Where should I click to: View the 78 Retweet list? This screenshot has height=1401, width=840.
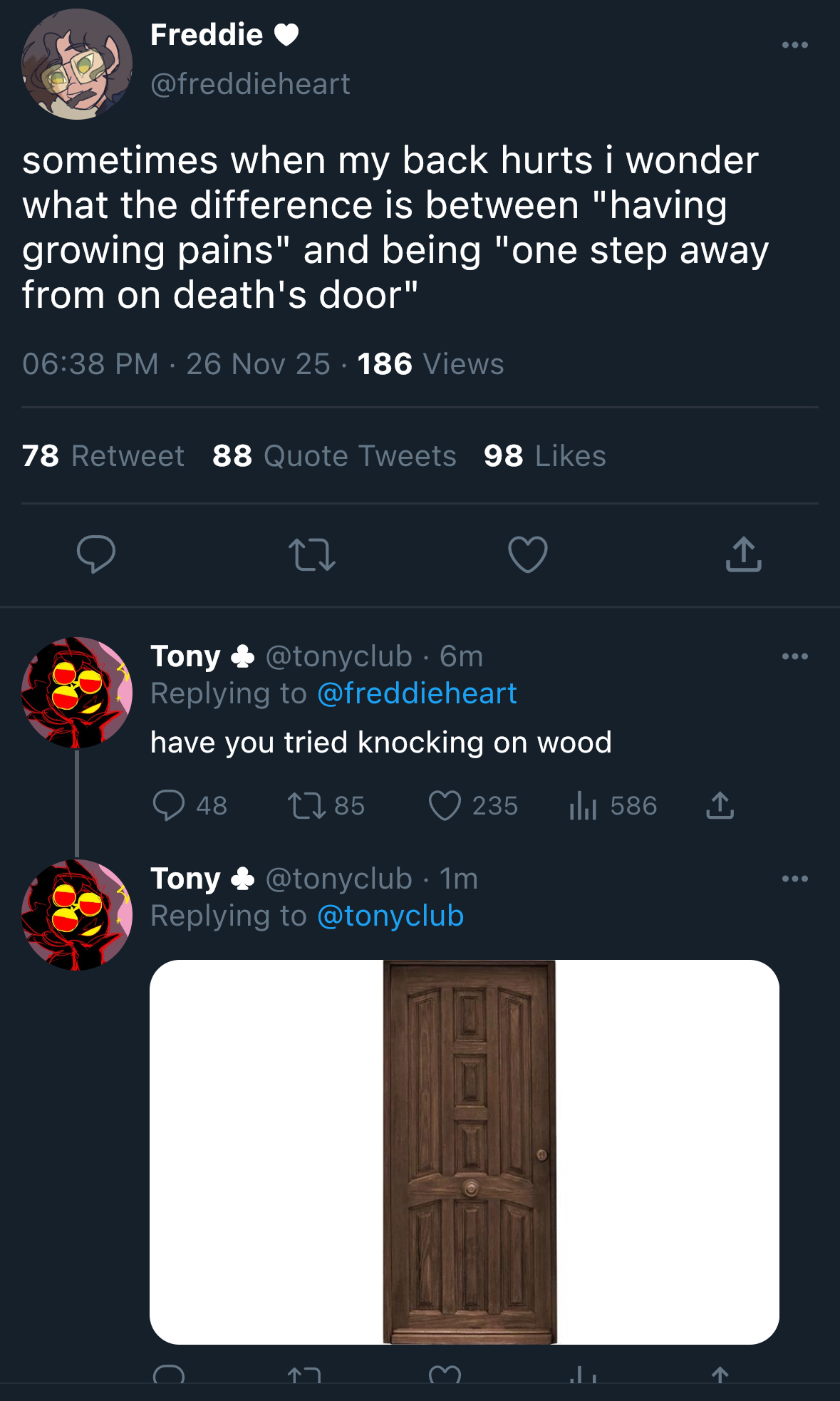(103, 456)
